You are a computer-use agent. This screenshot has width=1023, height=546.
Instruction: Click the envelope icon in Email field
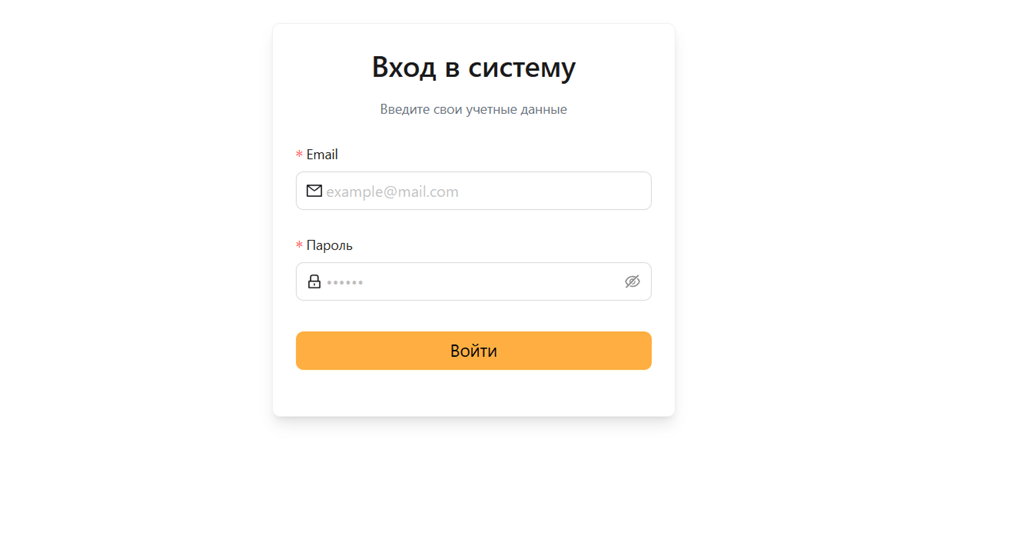point(314,191)
